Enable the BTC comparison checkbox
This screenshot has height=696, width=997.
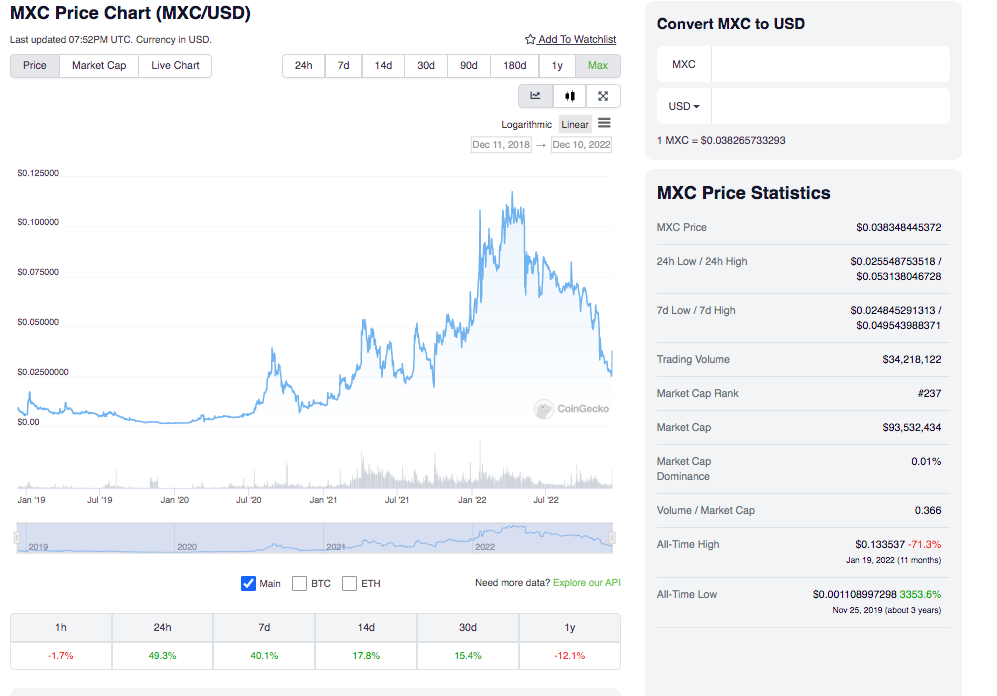click(x=299, y=583)
